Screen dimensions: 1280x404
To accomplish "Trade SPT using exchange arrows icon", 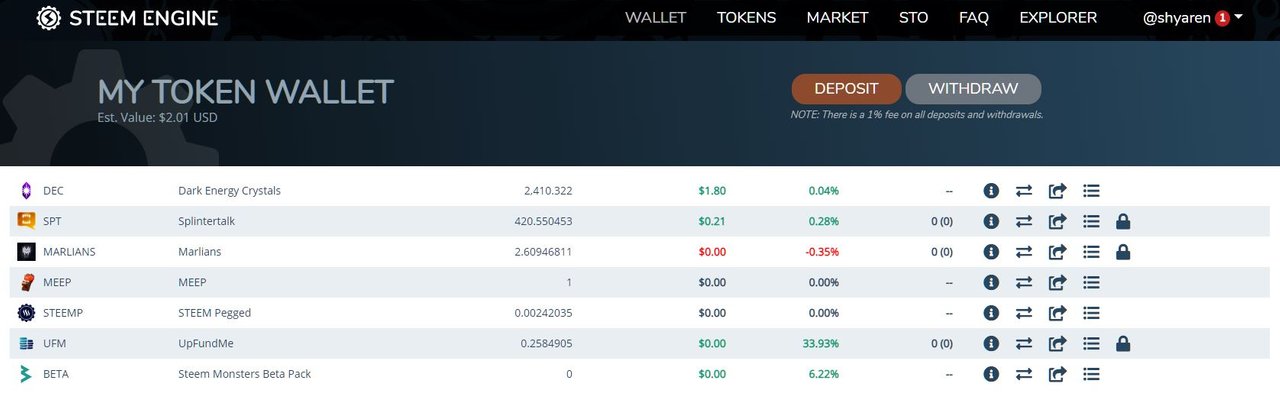I will (1024, 222).
